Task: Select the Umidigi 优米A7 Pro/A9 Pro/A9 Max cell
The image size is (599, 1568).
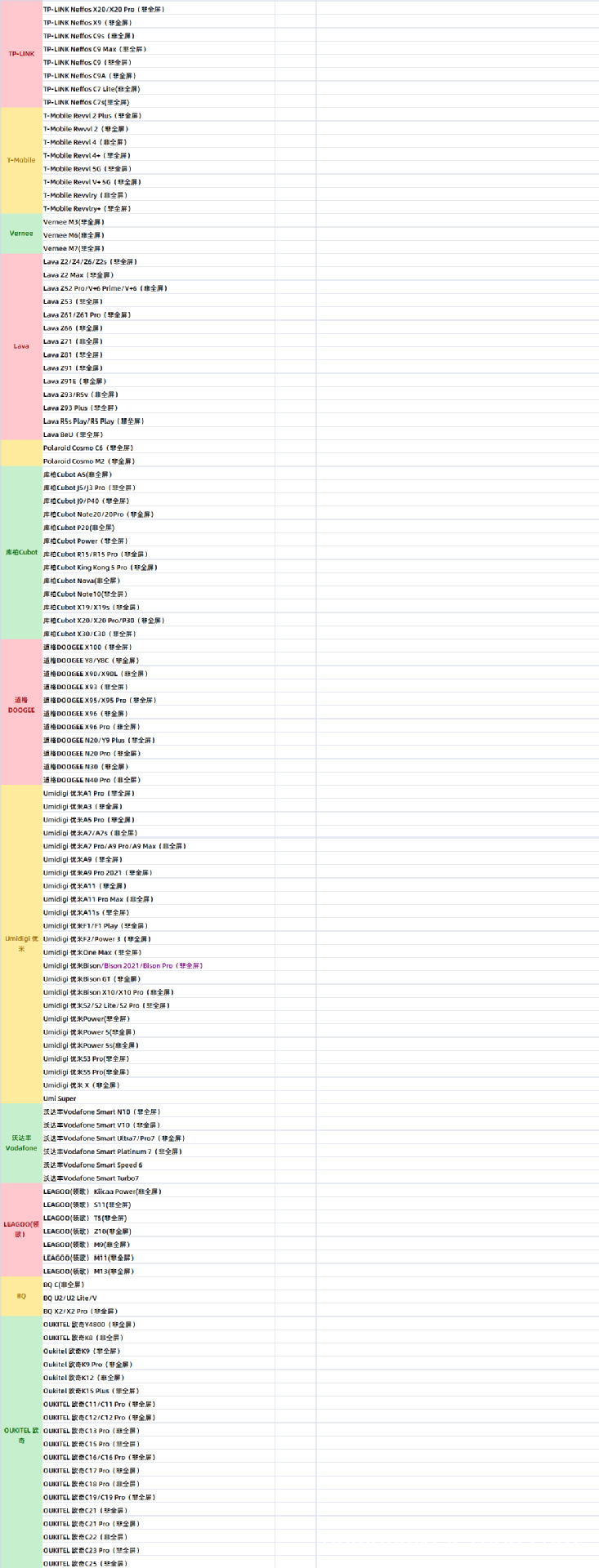Action: 159,846
